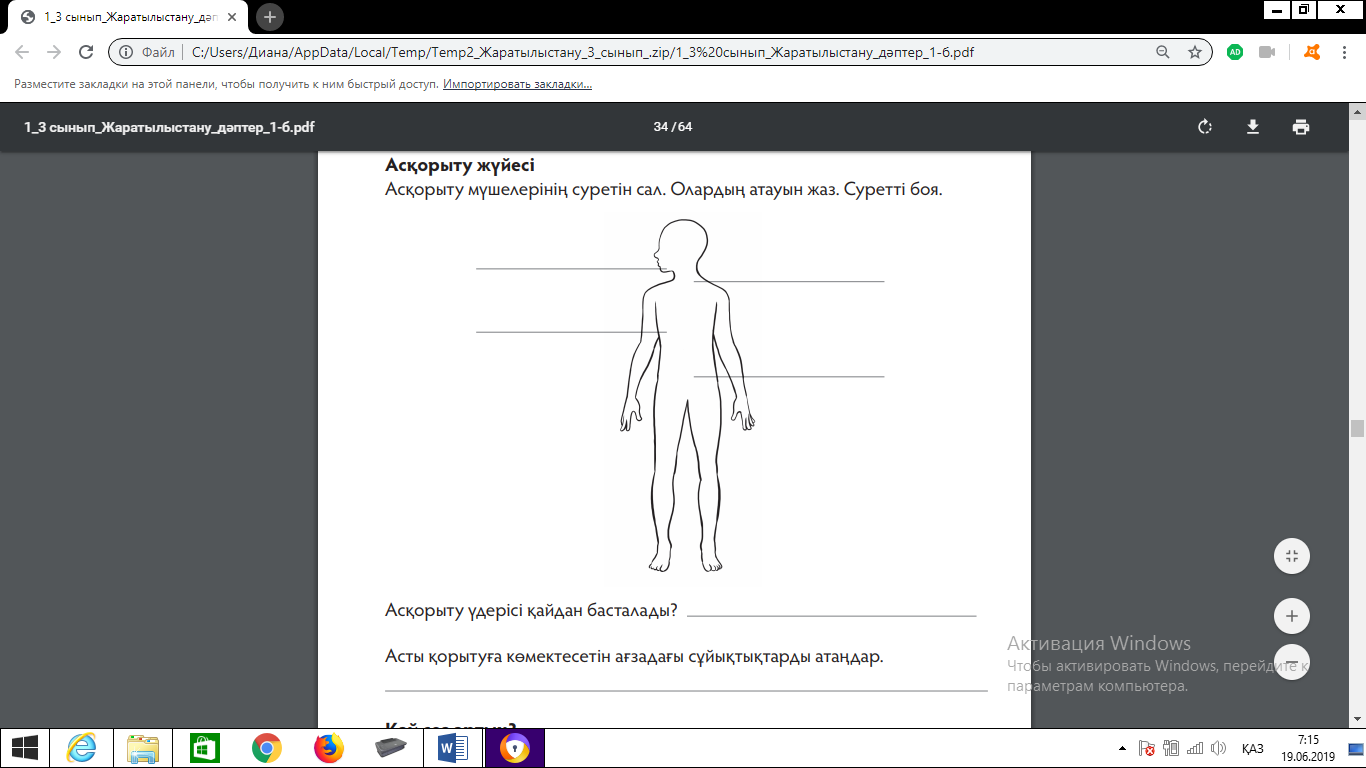This screenshot has width=1366, height=768.
Task: Open the network signal tray icon
Action: tap(1195, 749)
